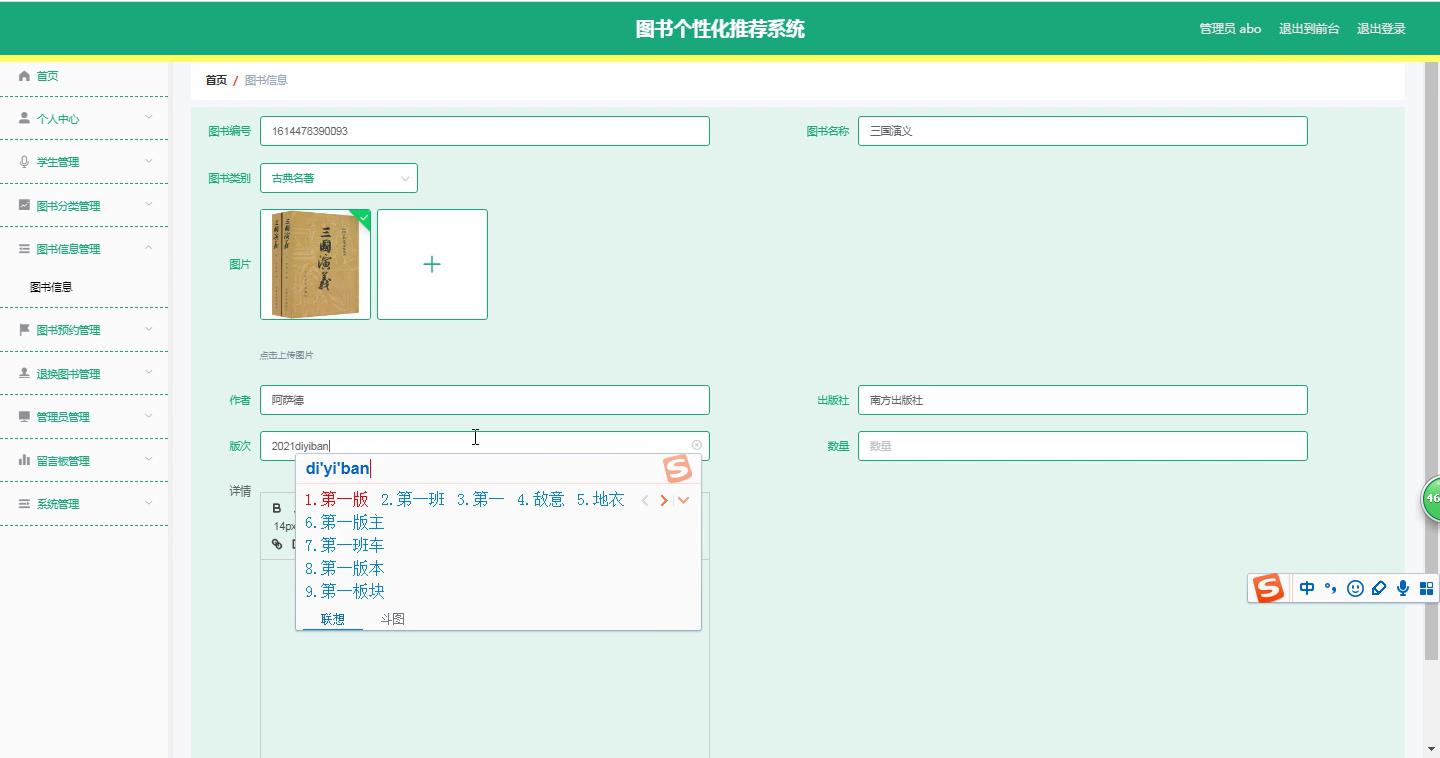
Task: Collapse the 图书信息管理 menu
Action: point(84,249)
